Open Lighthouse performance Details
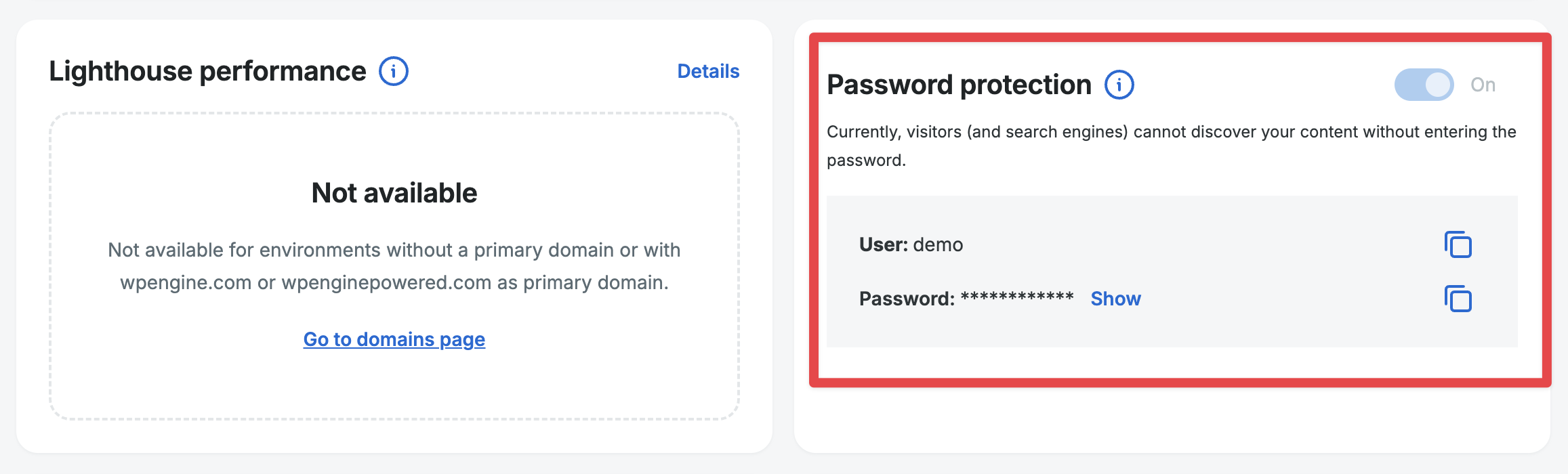 pyautogui.click(x=708, y=71)
